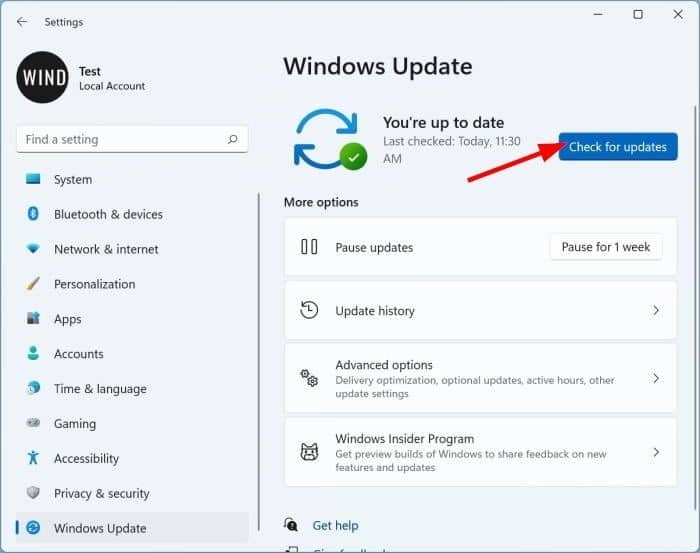
Task: Click the Personalization paintbrush icon
Action: pyautogui.click(x=33, y=284)
